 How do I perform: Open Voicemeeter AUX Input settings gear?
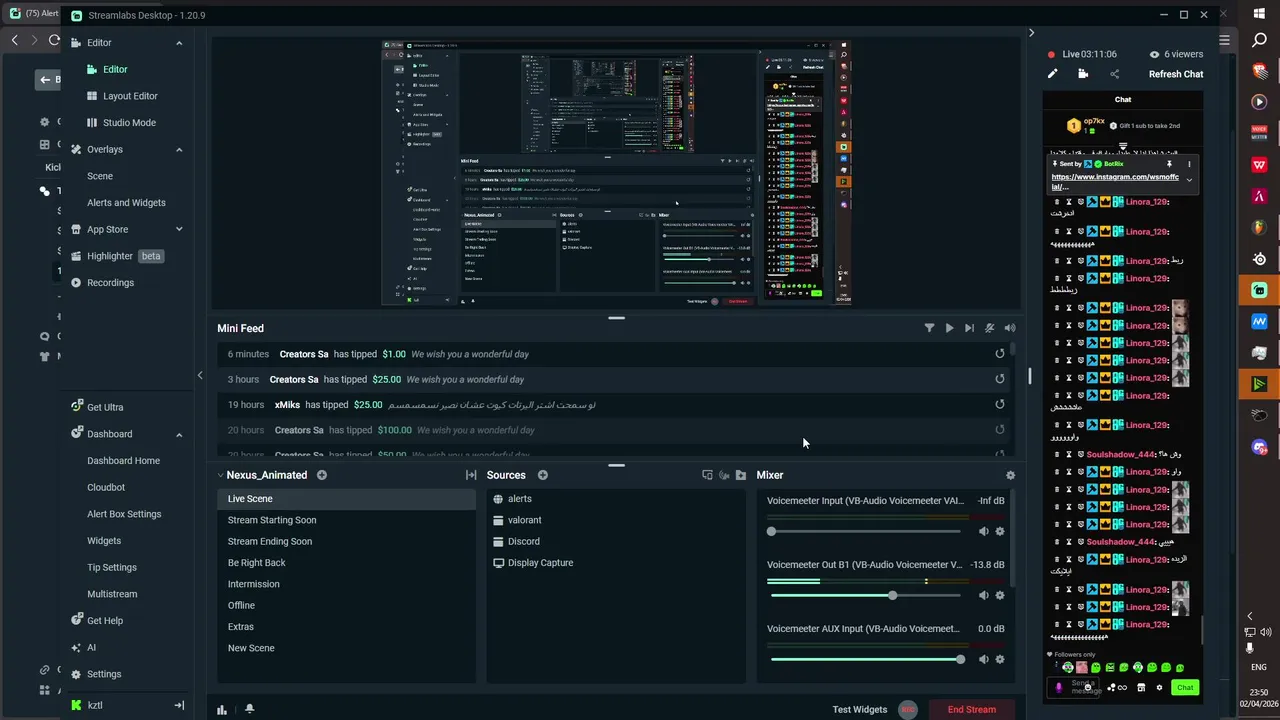[x=1000, y=660]
